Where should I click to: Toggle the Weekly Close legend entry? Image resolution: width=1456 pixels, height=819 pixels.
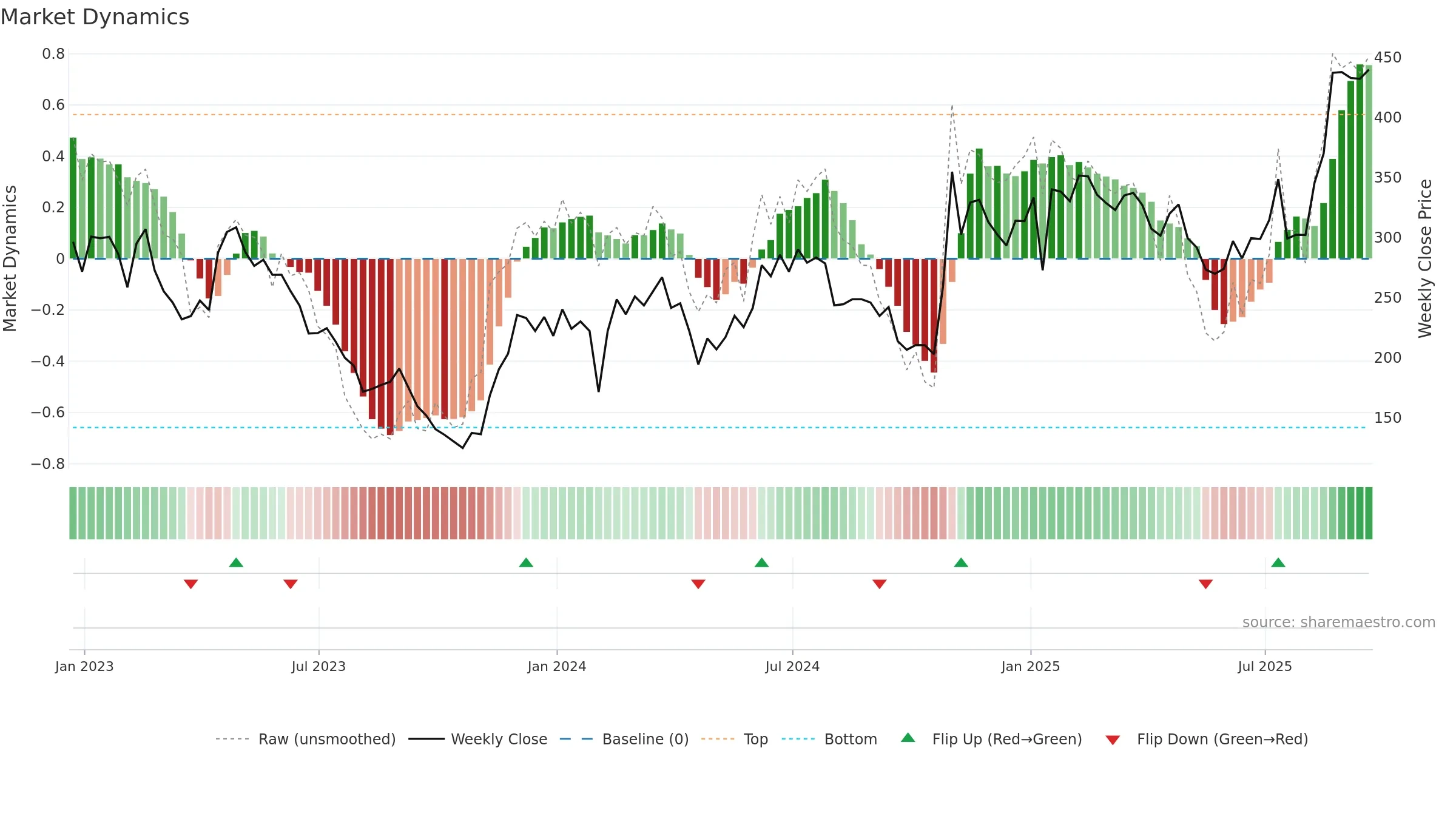tap(478, 739)
